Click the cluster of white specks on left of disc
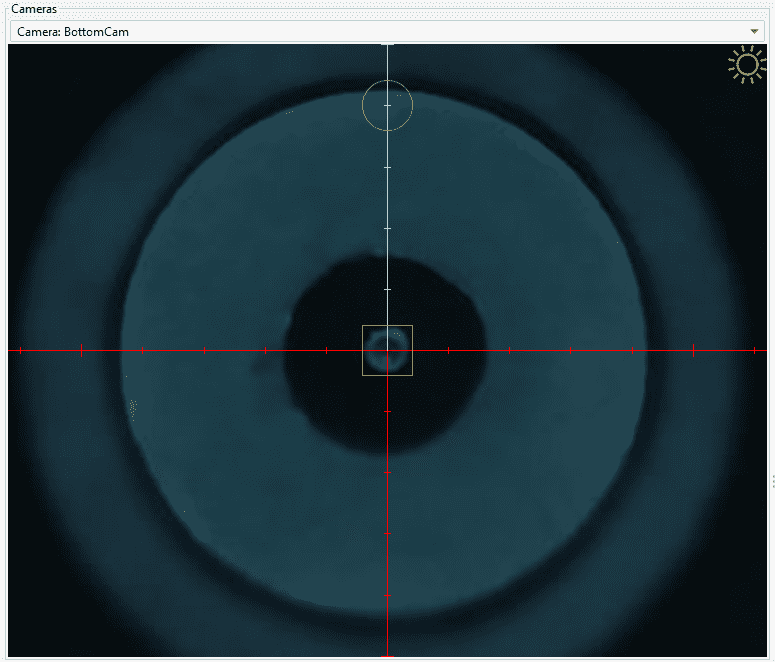Screen dimensions: 775x662 133,406
